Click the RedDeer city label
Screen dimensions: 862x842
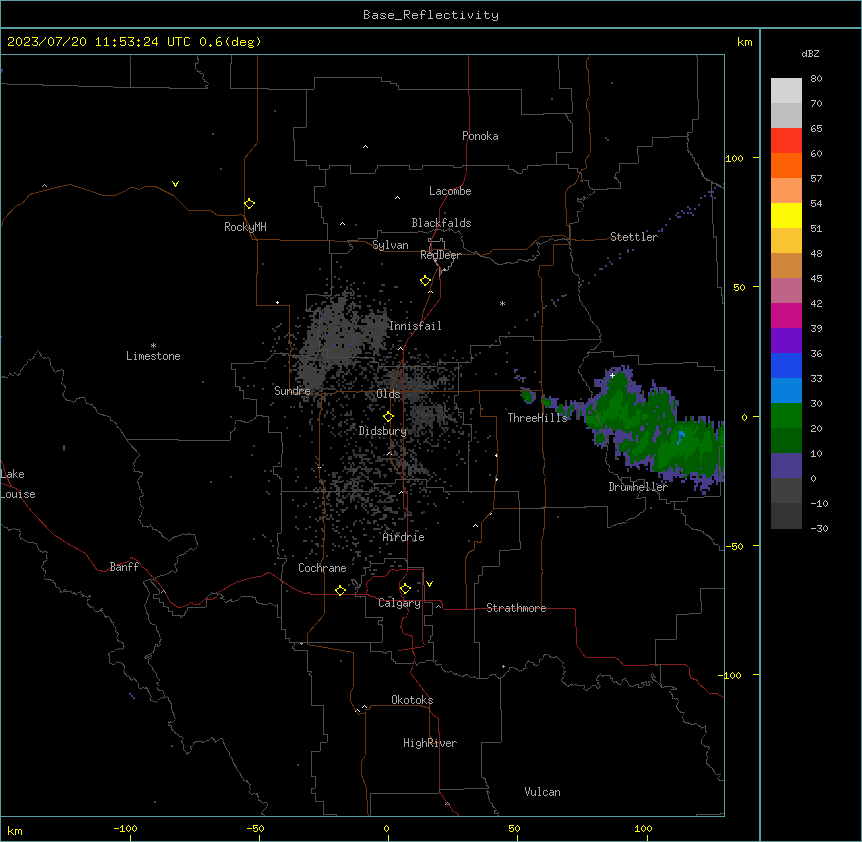click(441, 255)
